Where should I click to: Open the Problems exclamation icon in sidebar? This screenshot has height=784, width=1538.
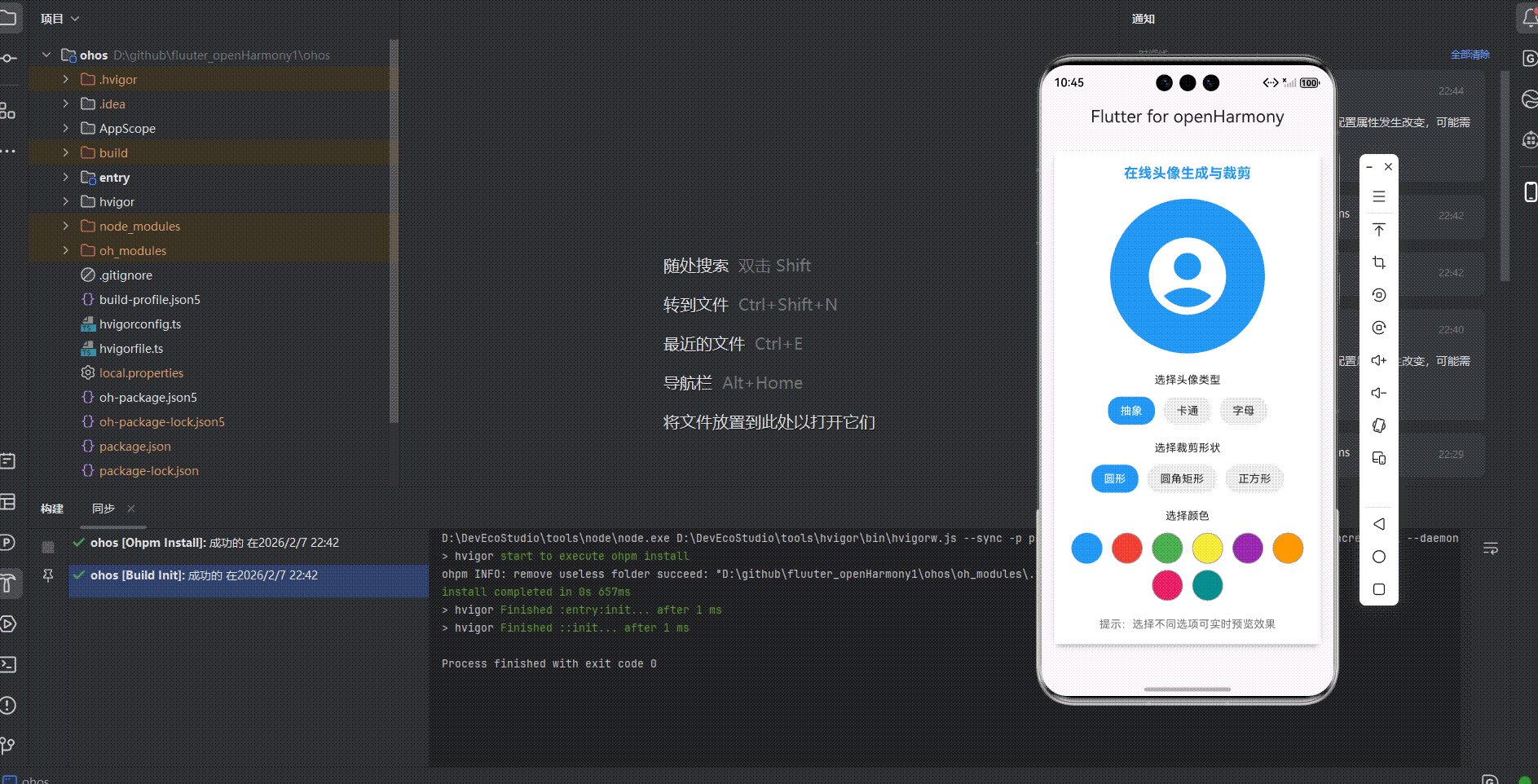(8, 705)
